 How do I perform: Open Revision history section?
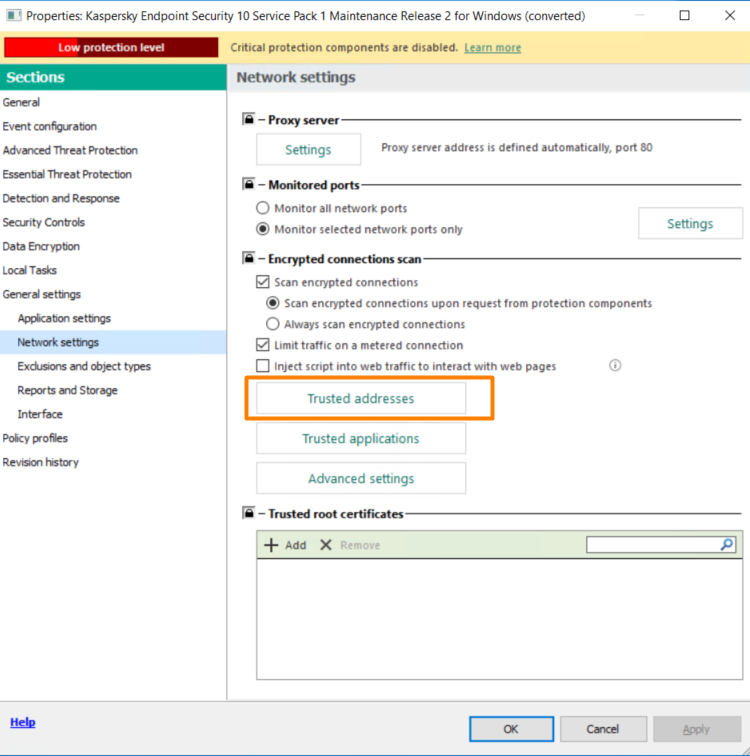tap(40, 462)
